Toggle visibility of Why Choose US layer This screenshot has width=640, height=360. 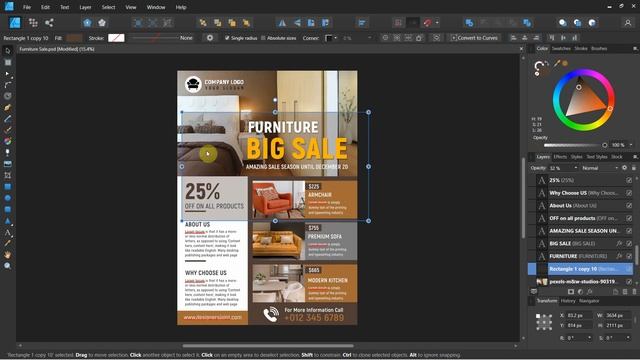[629, 193]
